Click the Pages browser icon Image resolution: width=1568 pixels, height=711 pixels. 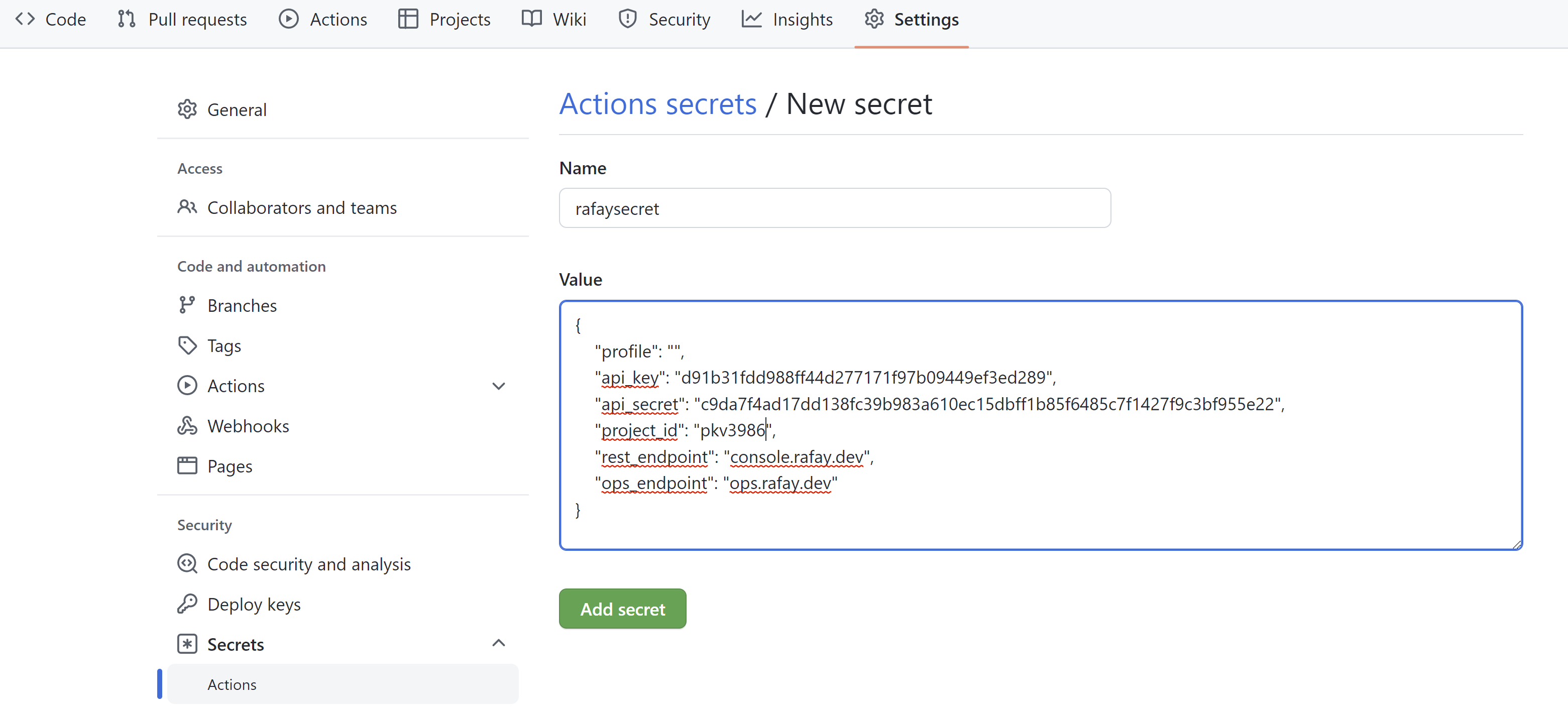pyautogui.click(x=187, y=465)
